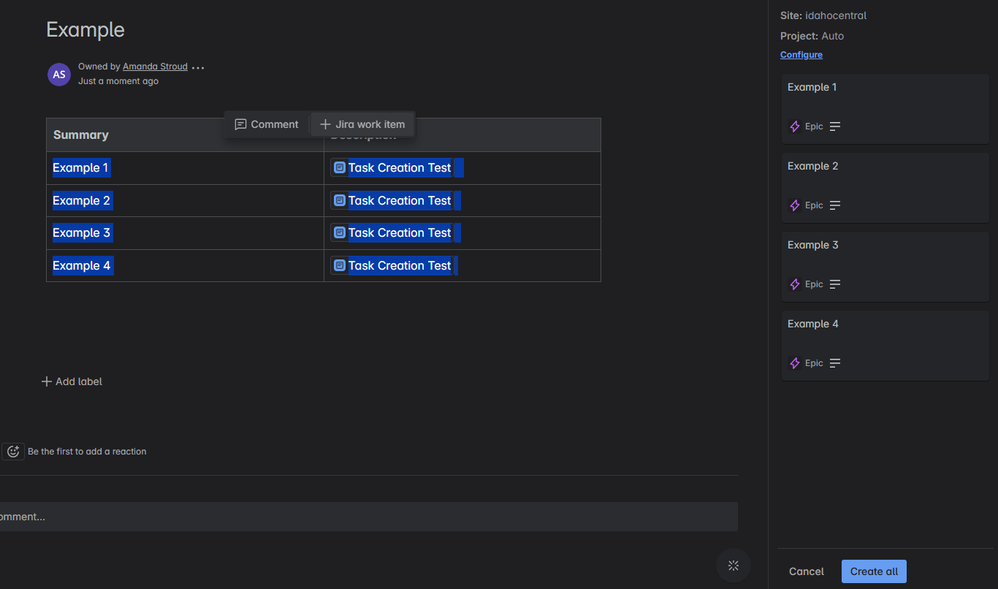Click the 'Project: Auto' text

click(x=812, y=36)
